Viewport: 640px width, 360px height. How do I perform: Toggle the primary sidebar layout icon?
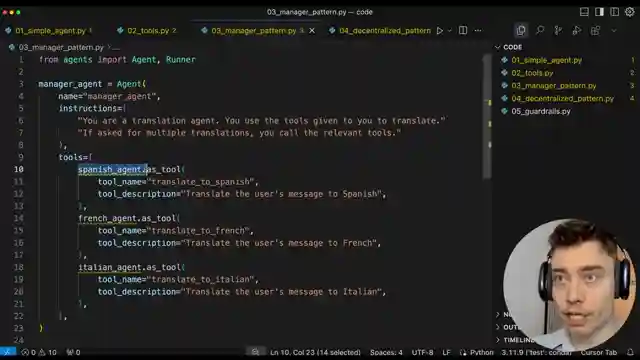click(x=599, y=12)
